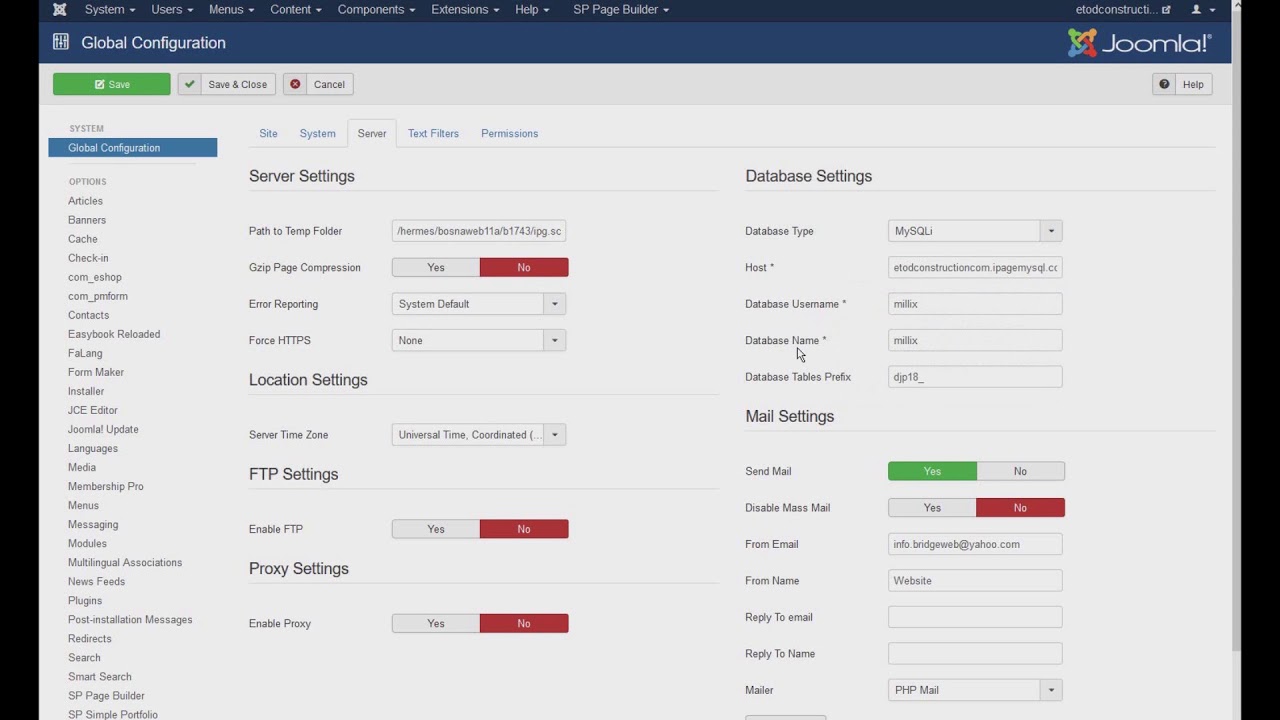Switch to the Text Filters tab
The height and width of the screenshot is (720, 1280).
click(x=433, y=133)
